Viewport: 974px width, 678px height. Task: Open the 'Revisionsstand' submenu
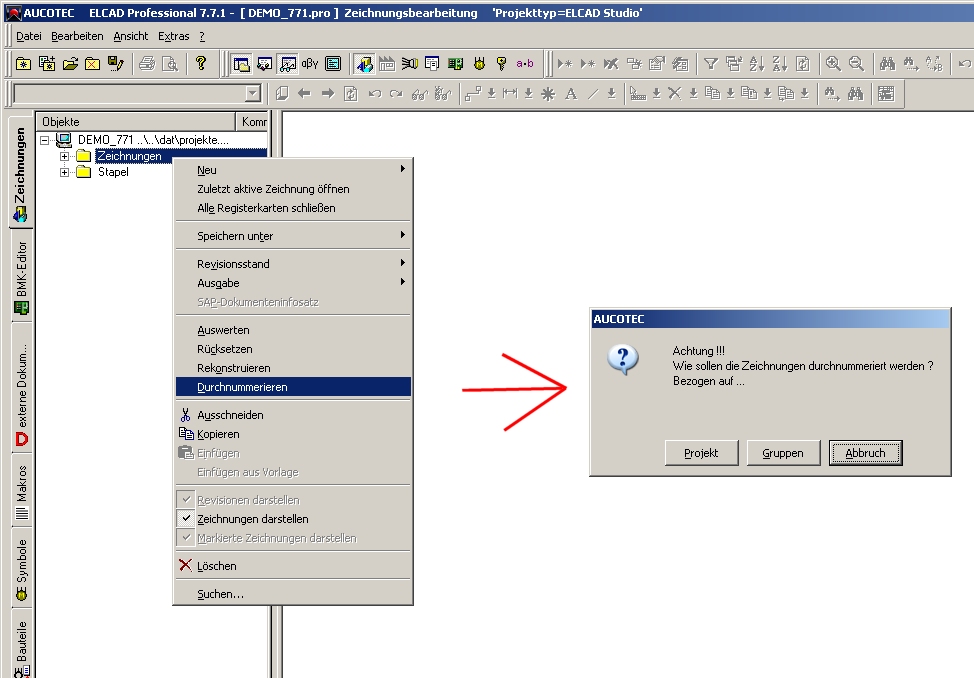293,263
